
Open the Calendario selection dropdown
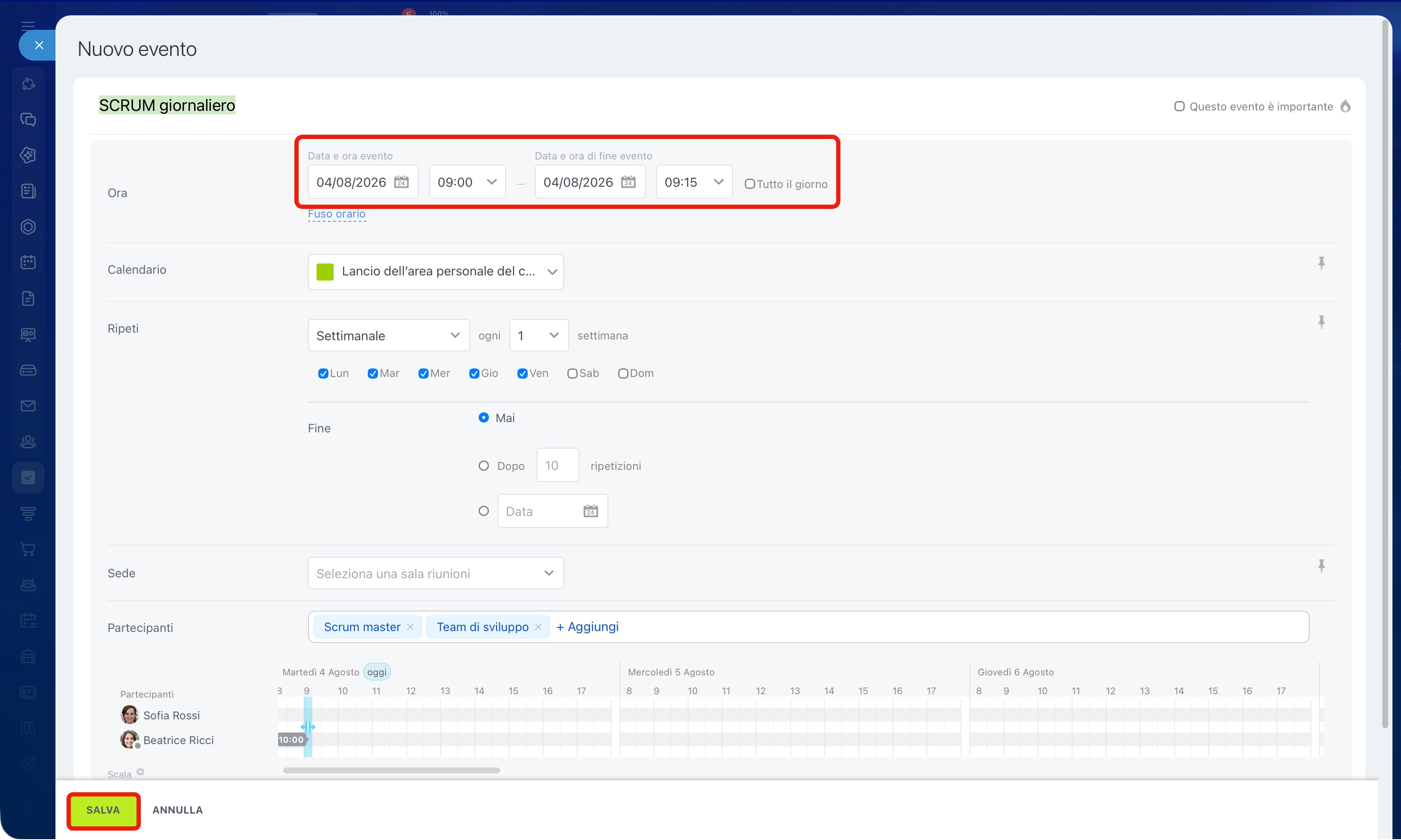[436, 272]
